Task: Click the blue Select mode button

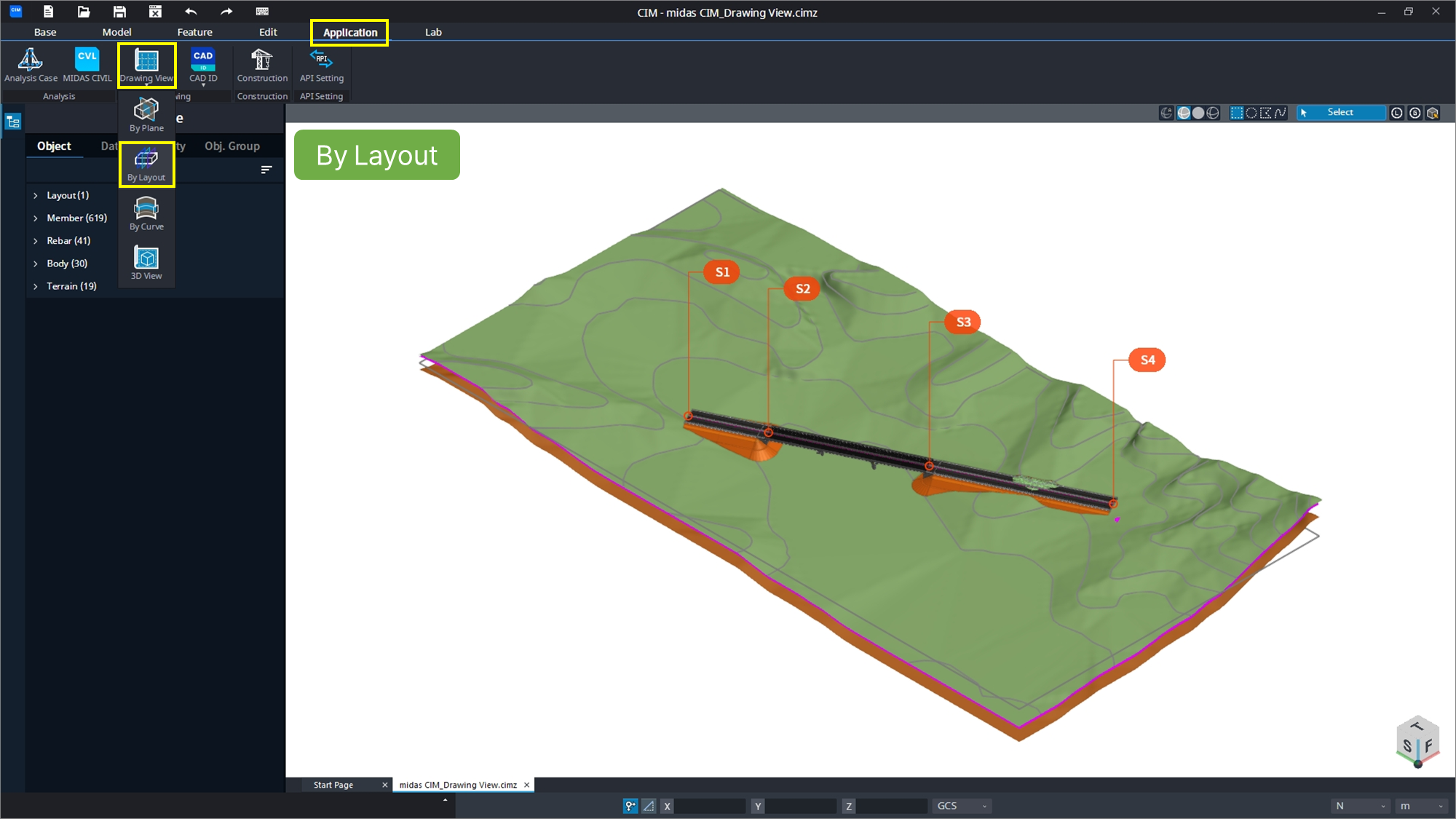Action: click(x=1340, y=113)
